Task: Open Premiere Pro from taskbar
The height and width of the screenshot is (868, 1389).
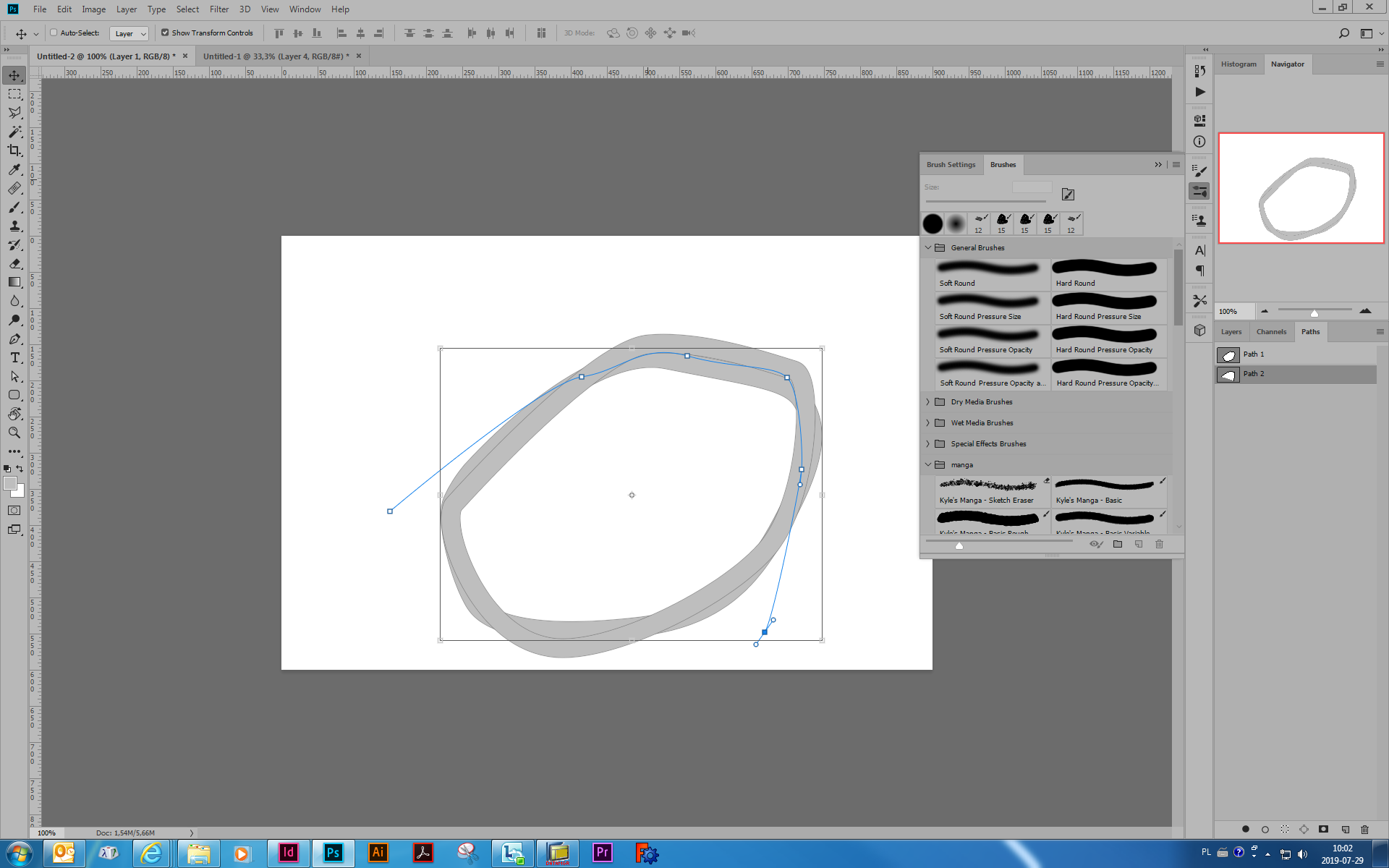Action: pos(602,853)
